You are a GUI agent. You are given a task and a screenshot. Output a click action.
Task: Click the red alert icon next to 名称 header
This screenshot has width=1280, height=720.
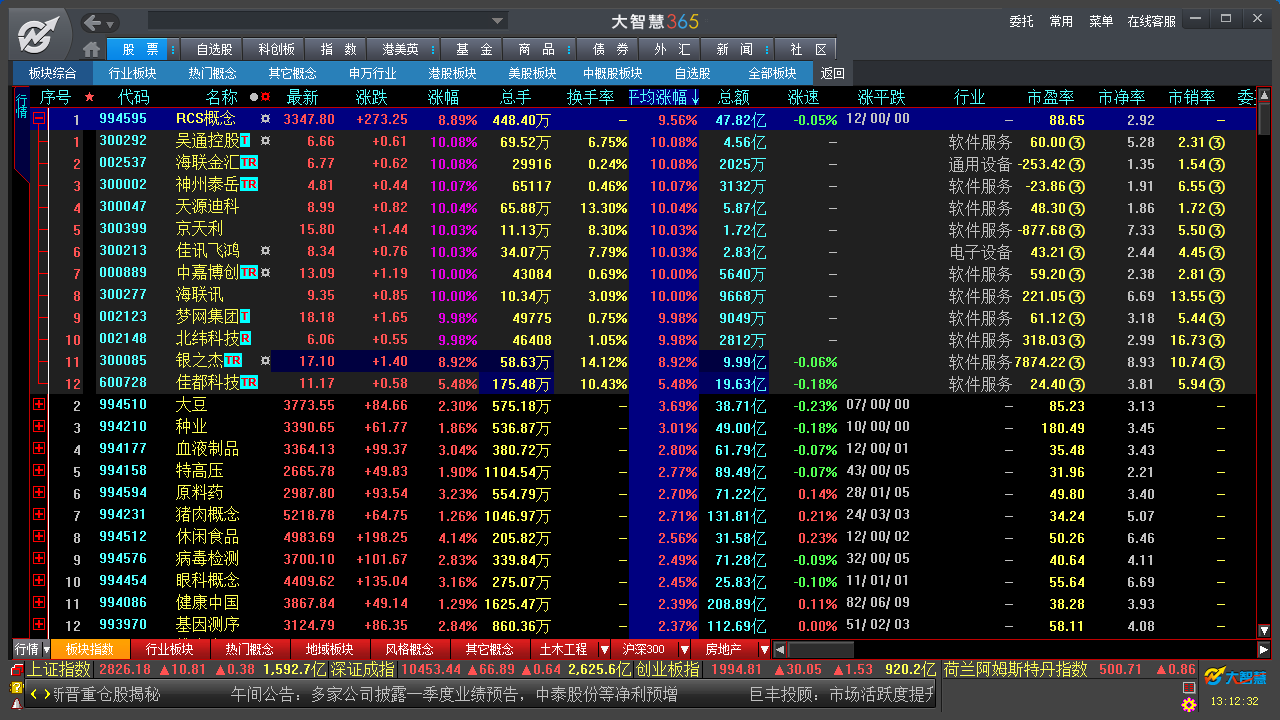[265, 97]
